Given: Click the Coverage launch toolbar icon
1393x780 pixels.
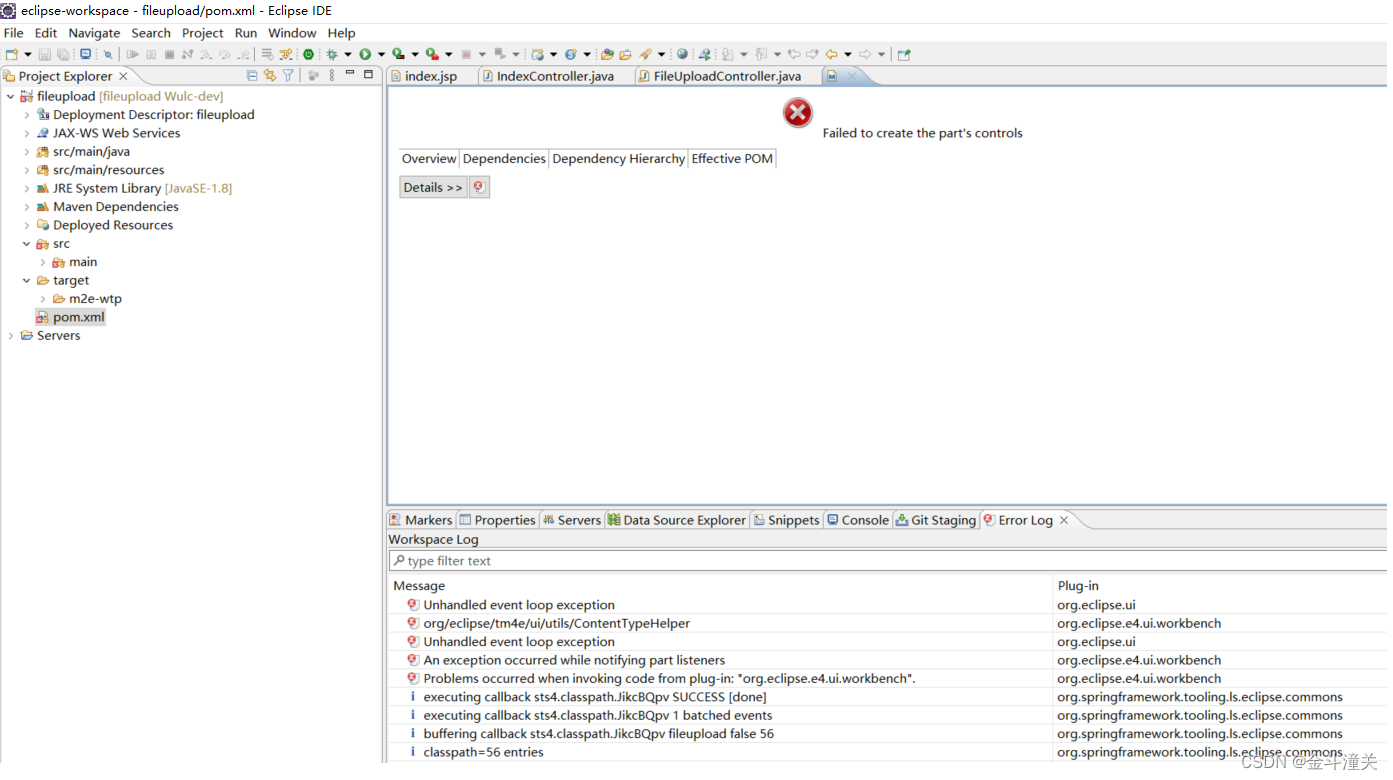Looking at the screenshot, I should 398,54.
